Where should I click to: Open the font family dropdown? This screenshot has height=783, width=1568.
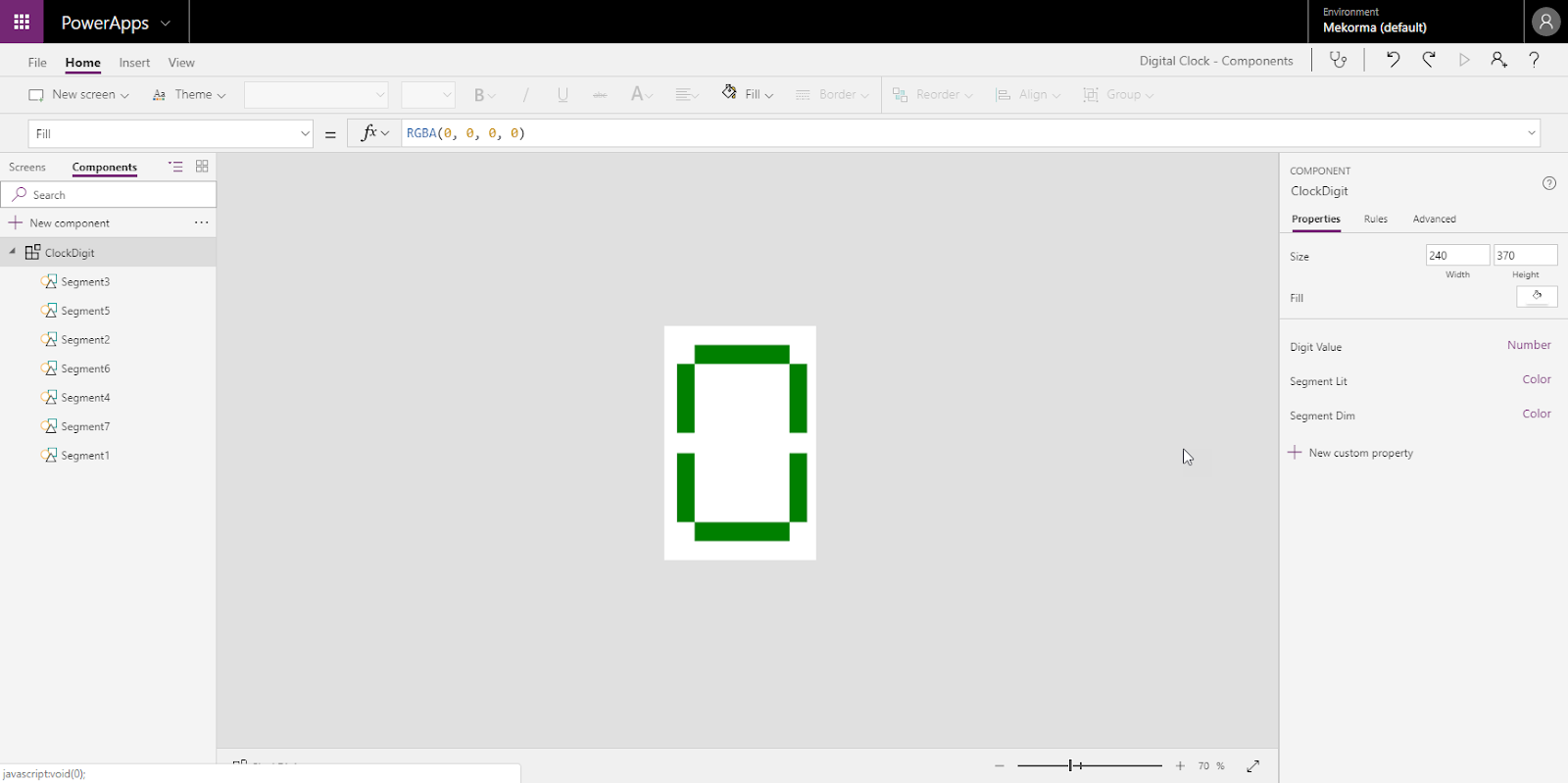point(316,95)
